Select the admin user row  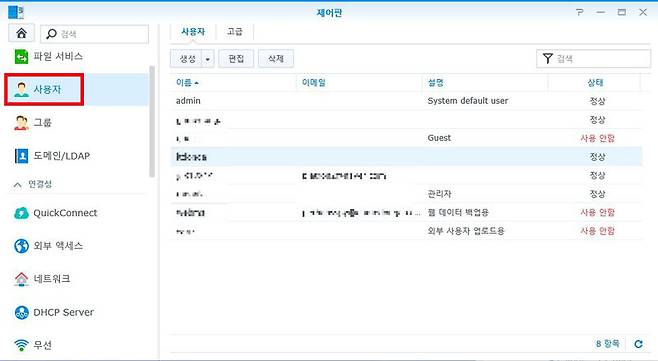coord(406,101)
